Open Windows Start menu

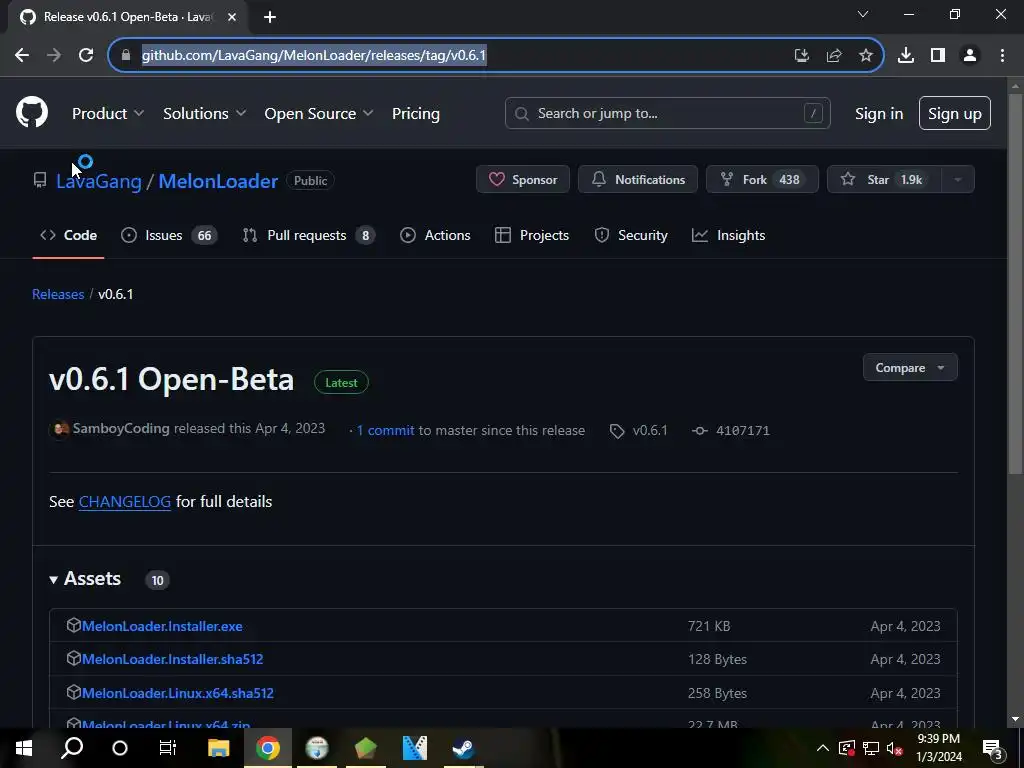tap(24, 748)
